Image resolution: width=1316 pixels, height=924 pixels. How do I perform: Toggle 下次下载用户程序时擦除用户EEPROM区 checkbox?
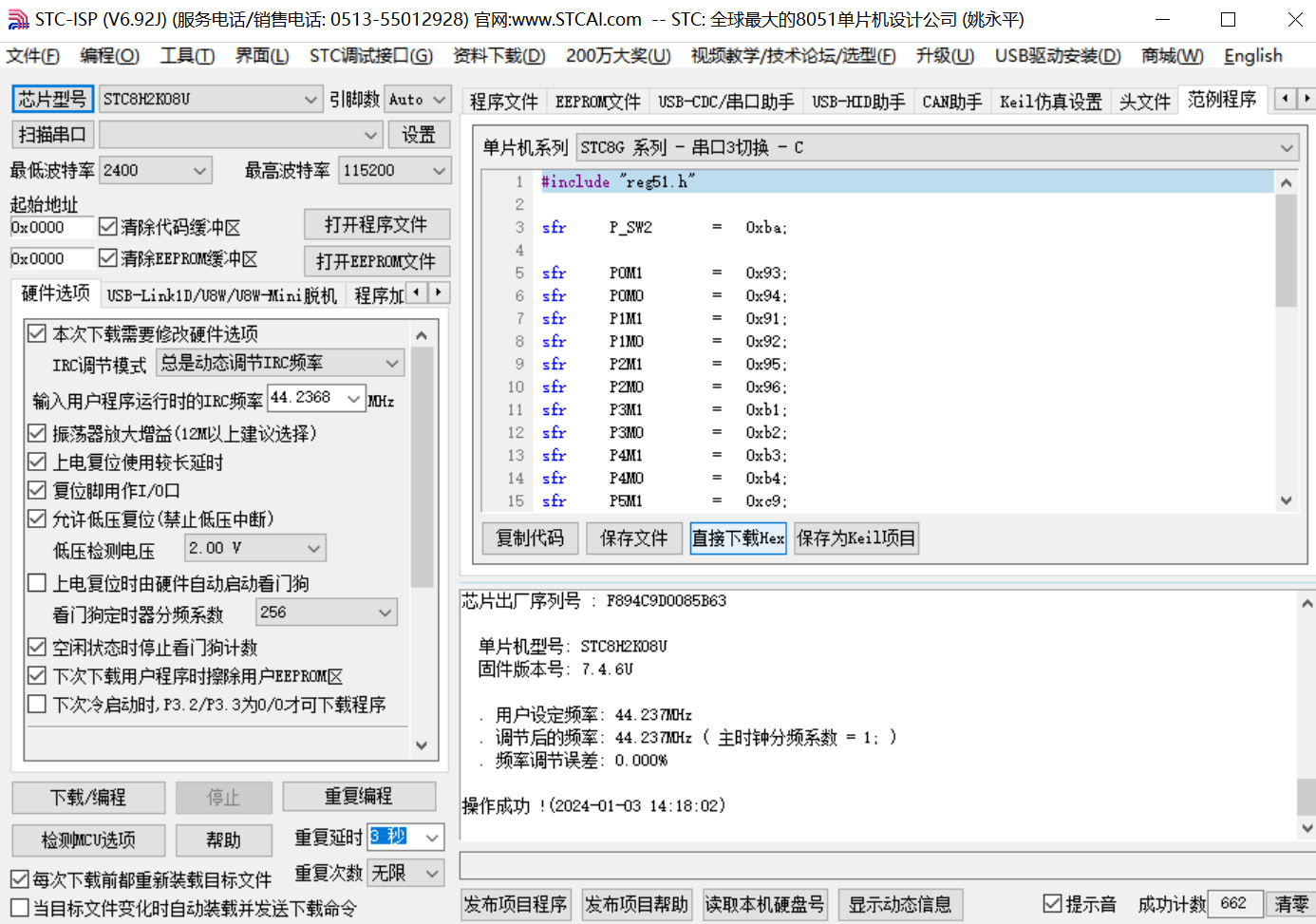(x=37, y=675)
